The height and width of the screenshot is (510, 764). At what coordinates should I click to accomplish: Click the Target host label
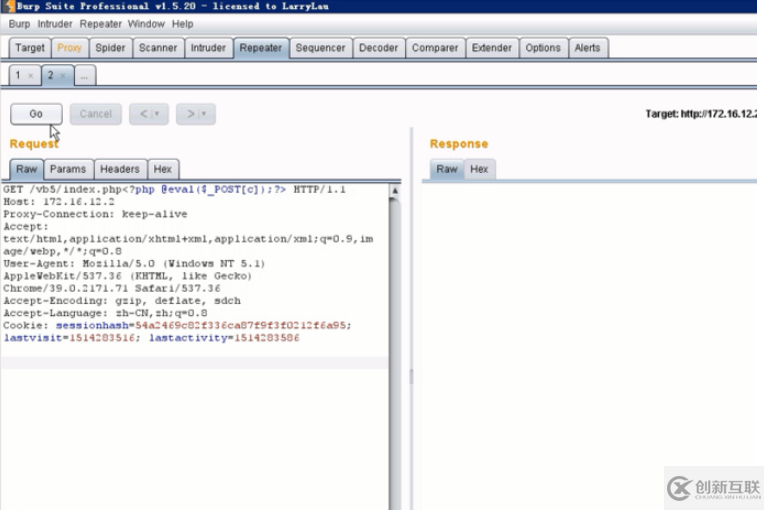[x=701, y=114]
